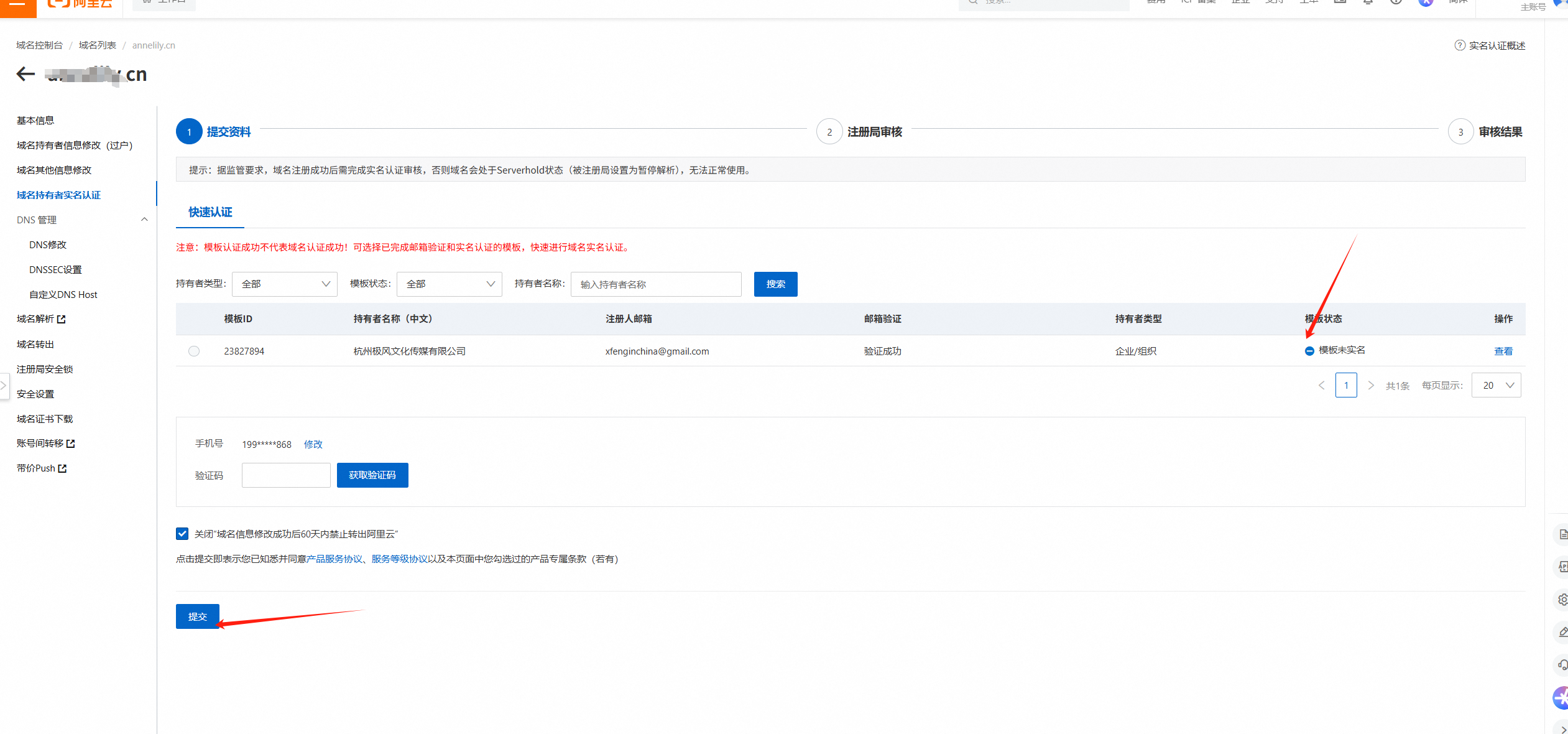This screenshot has width=1568, height=734.
Task: Click the 验证码 input field
Action: (x=286, y=475)
